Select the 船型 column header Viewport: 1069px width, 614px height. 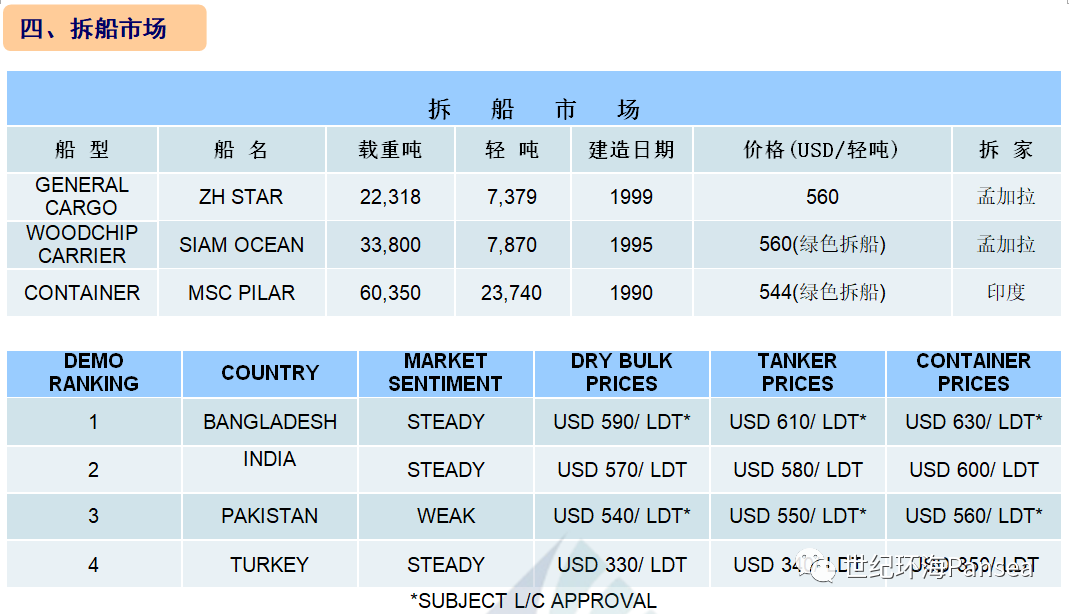pyautogui.click(x=82, y=149)
